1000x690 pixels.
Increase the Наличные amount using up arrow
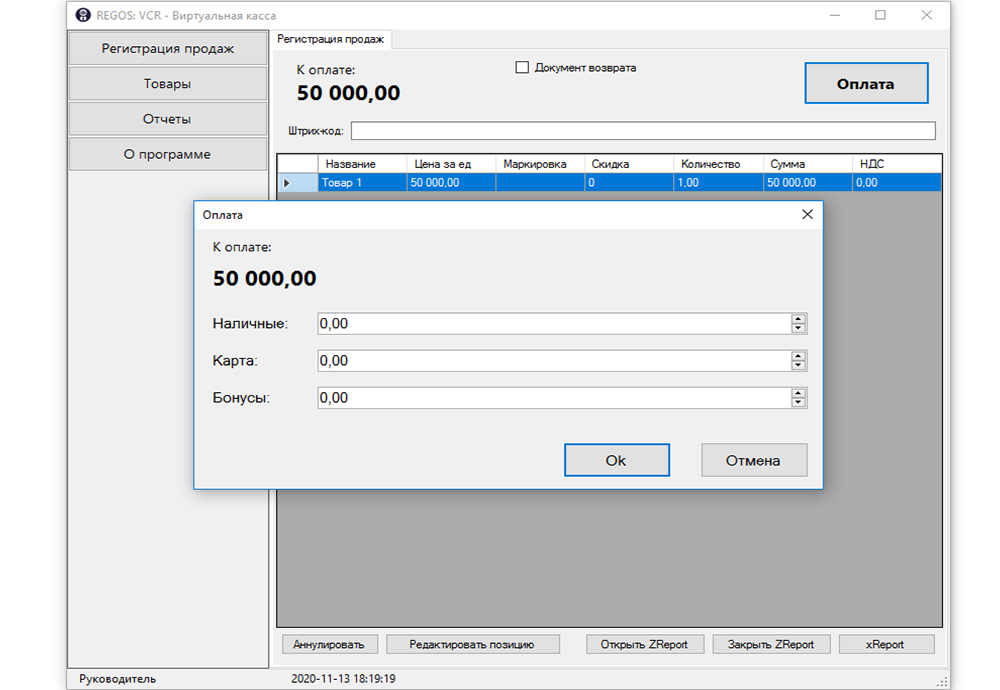798,319
